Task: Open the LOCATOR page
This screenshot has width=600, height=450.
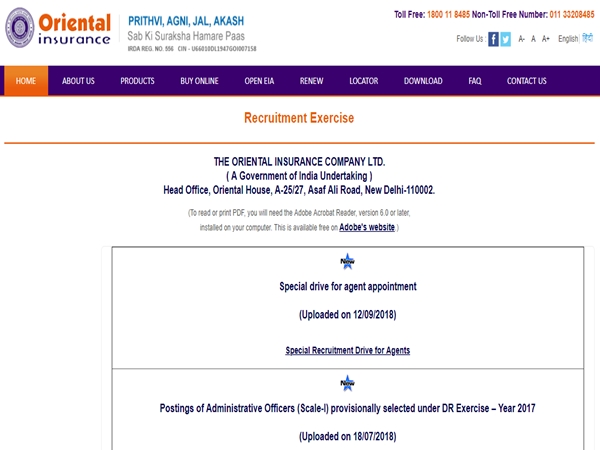Action: (363, 81)
